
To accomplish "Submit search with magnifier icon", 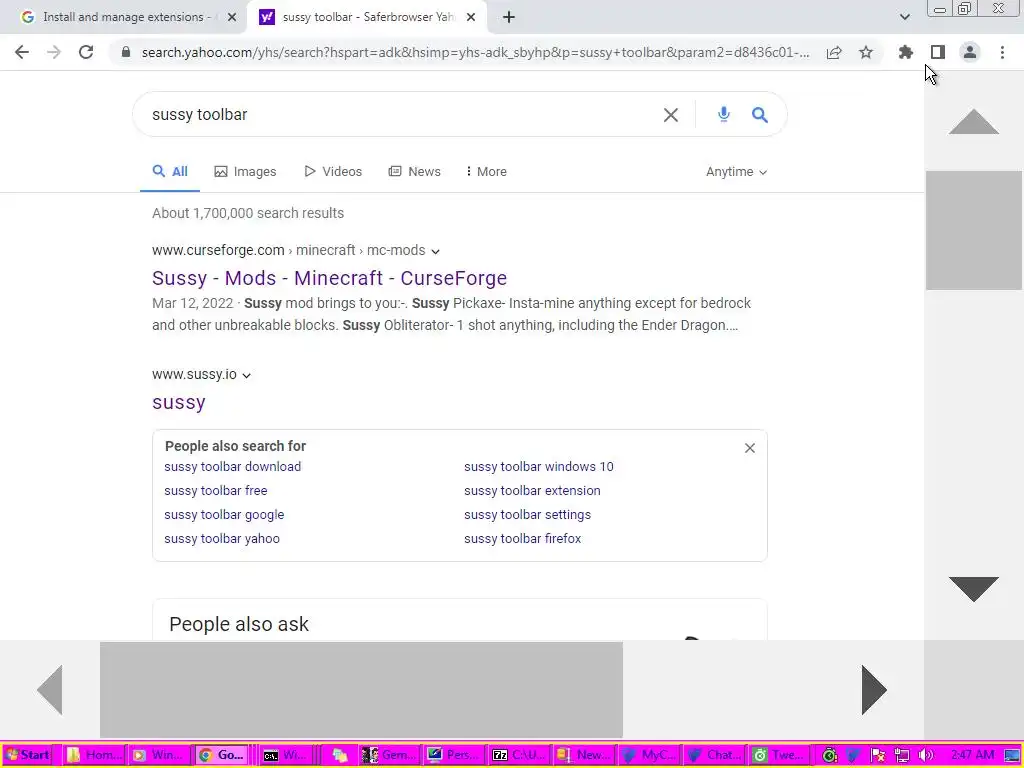I will coord(760,115).
